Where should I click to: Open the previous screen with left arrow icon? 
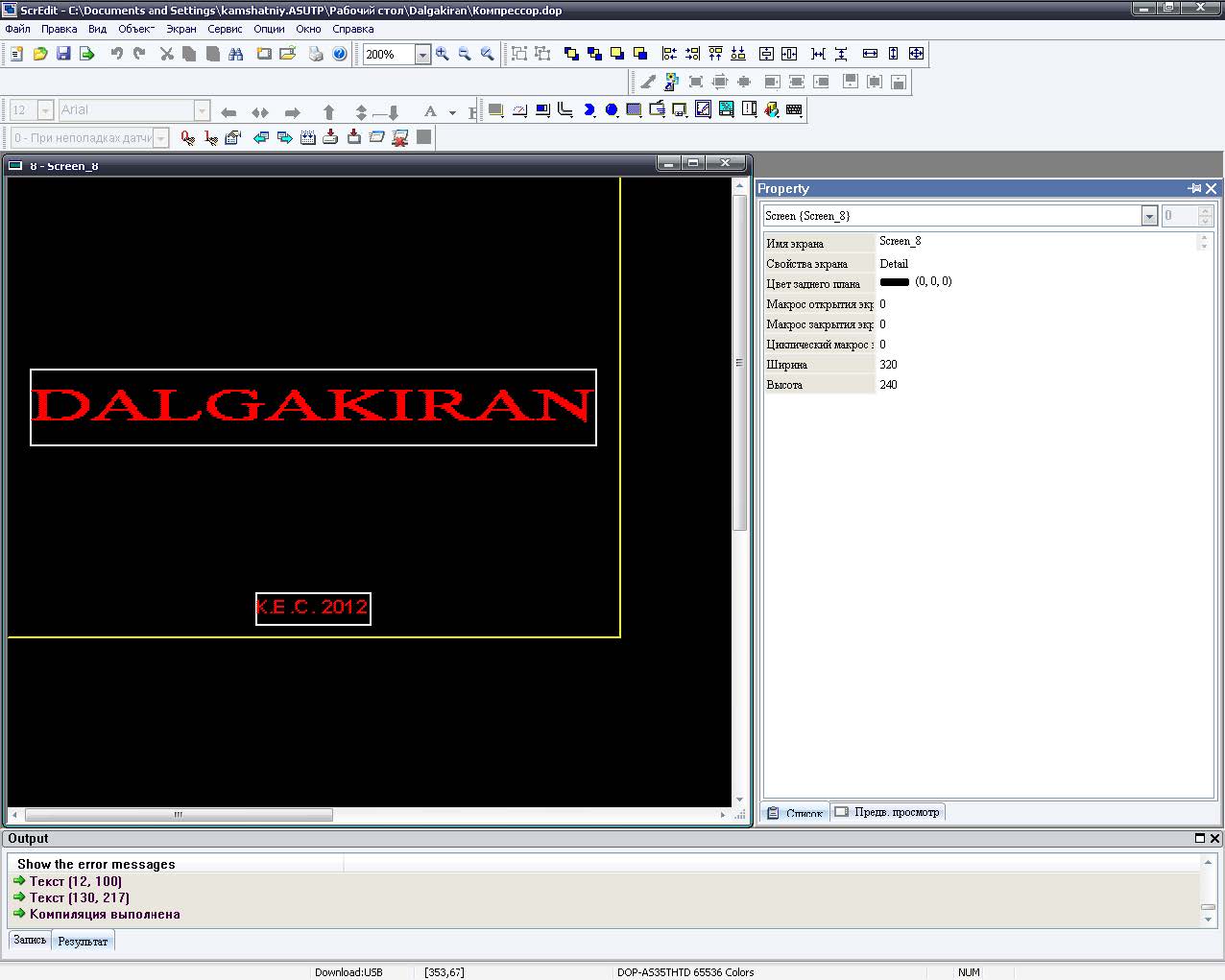coord(261,138)
